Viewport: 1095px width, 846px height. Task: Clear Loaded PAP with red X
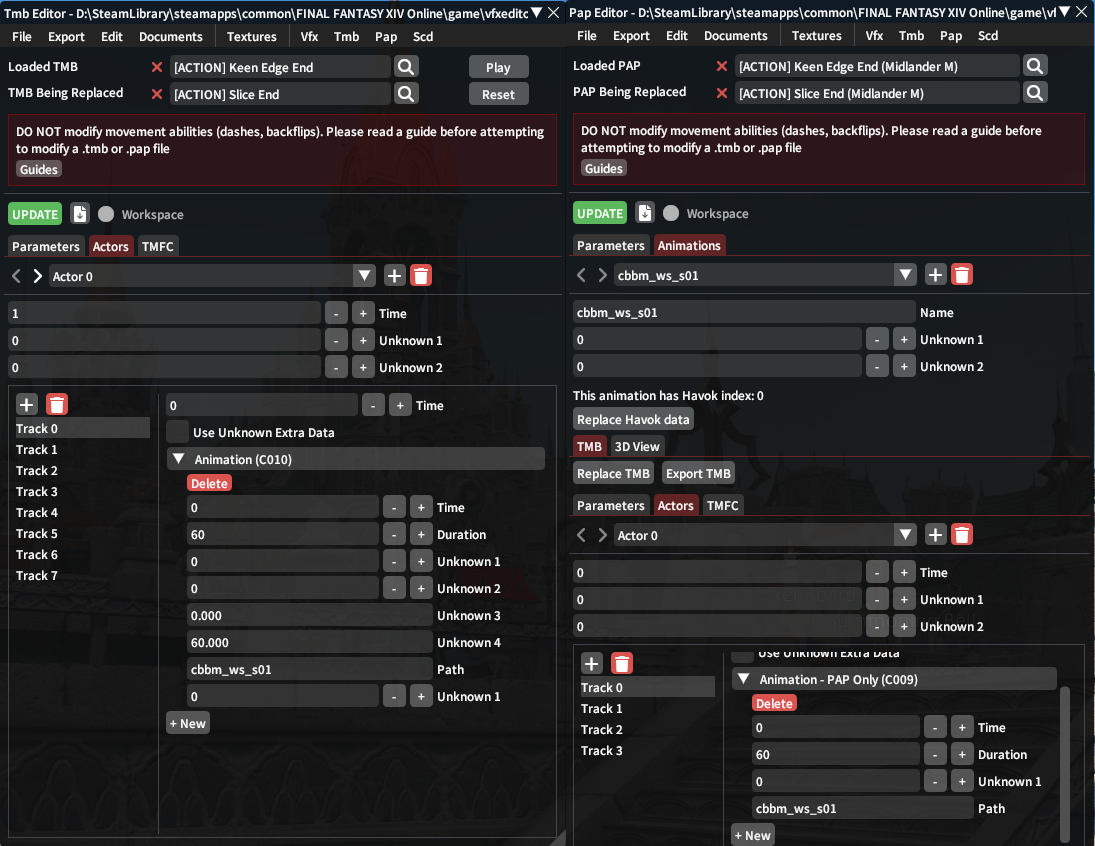[x=722, y=66]
